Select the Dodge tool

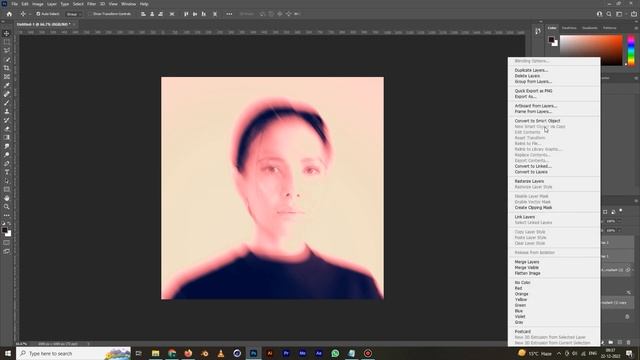tap(7, 155)
